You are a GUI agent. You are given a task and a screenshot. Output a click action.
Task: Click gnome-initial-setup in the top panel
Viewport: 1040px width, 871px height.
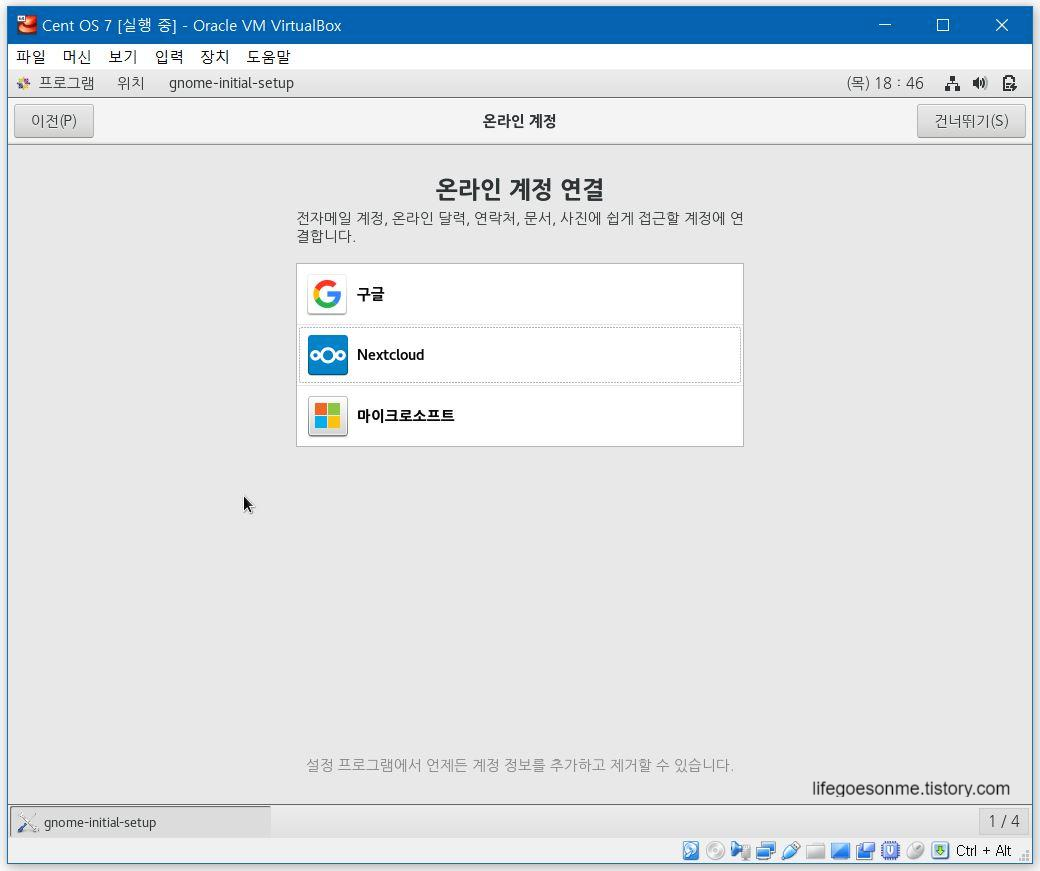(x=231, y=83)
